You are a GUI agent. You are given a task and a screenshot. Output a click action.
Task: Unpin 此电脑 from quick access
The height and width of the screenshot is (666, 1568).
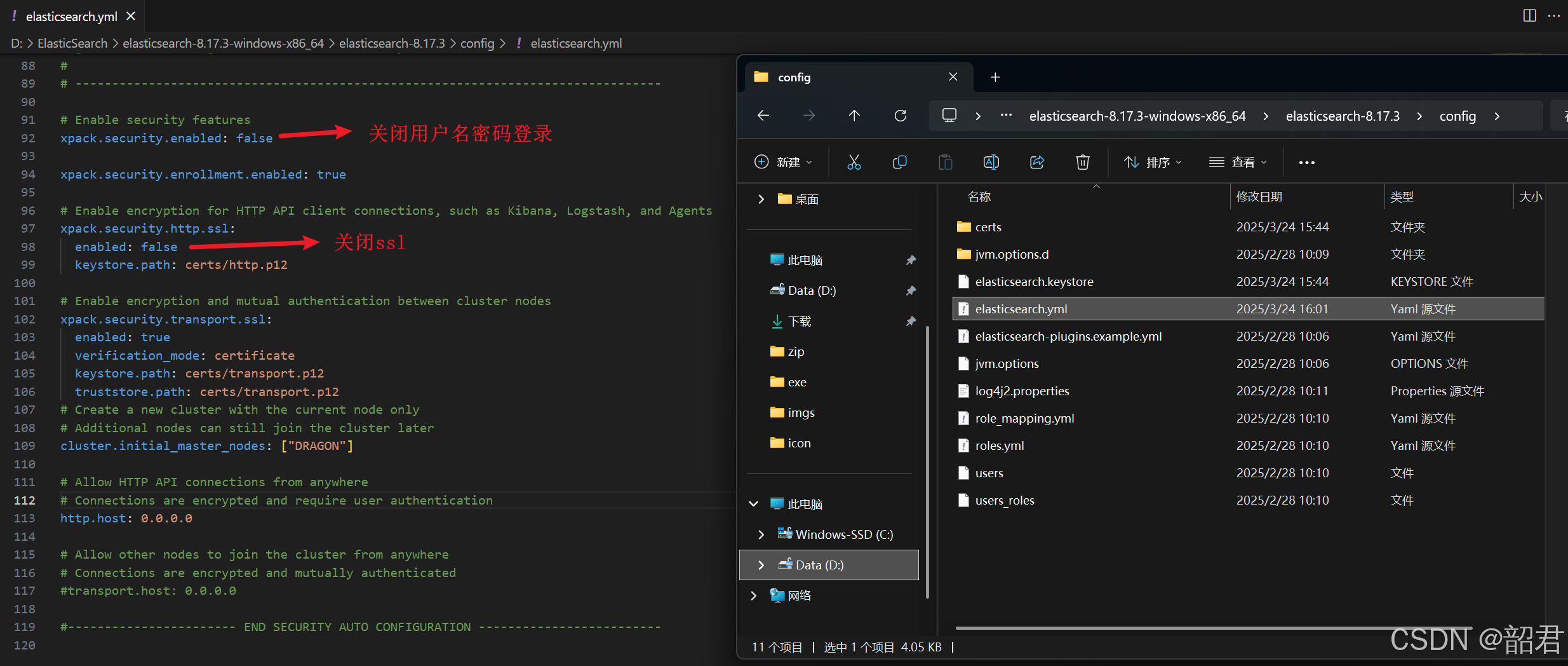pos(911,260)
